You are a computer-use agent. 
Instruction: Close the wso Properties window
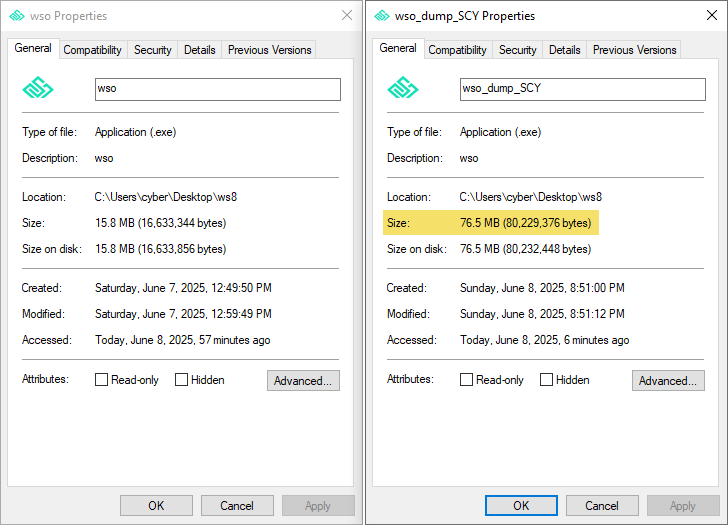click(x=346, y=16)
